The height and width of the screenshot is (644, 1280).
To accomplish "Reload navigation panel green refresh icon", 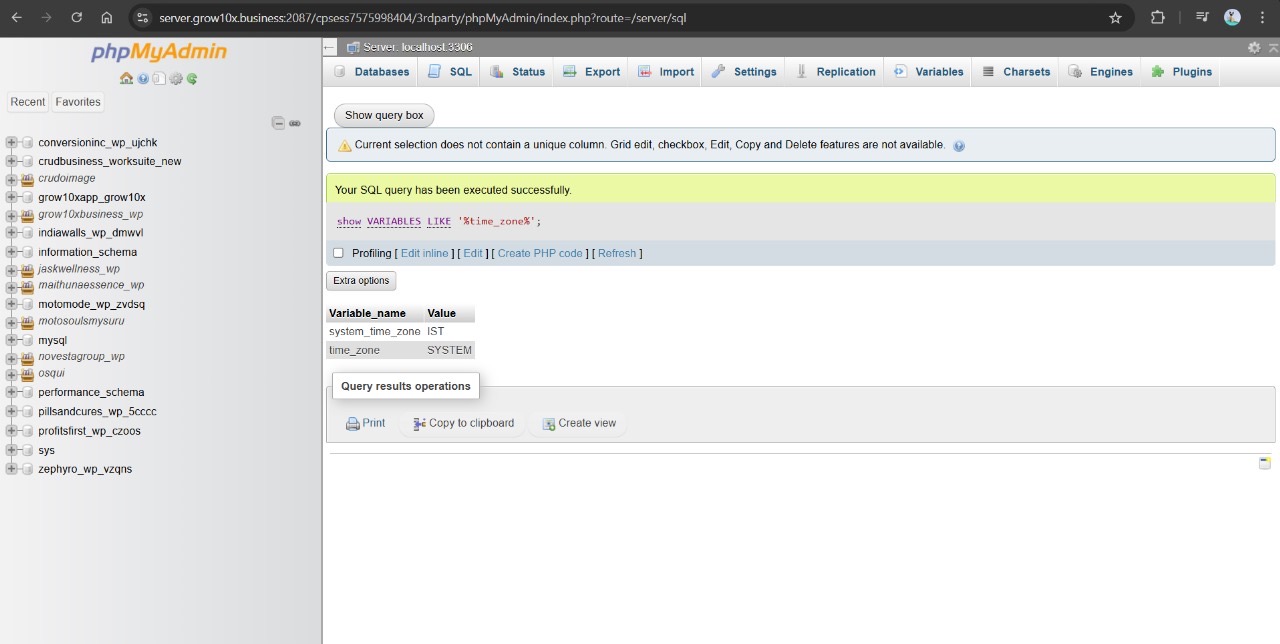I will point(192,78).
